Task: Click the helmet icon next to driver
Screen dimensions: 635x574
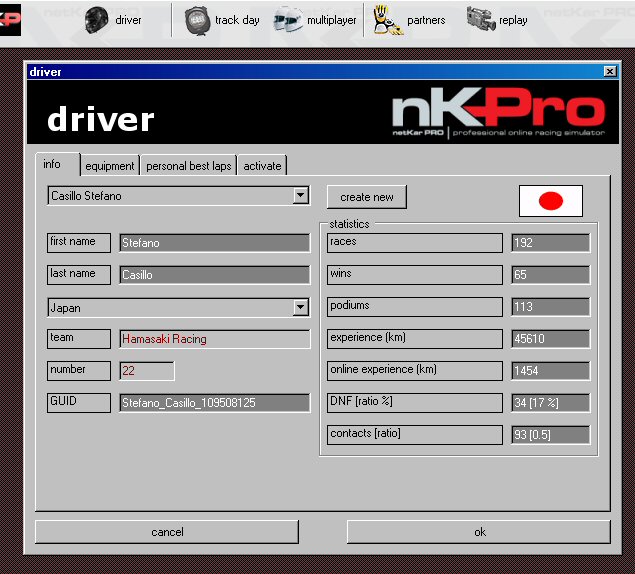Action: click(x=96, y=20)
